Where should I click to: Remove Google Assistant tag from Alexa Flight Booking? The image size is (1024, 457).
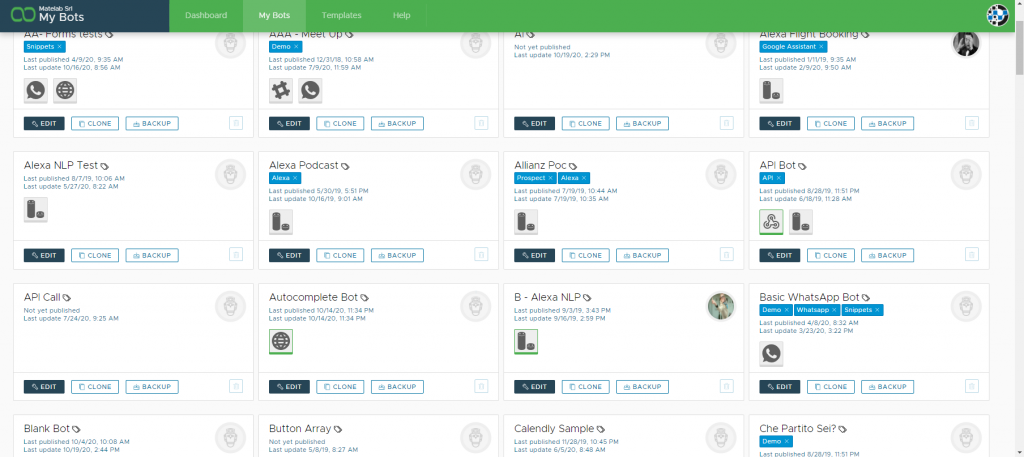[x=822, y=47]
